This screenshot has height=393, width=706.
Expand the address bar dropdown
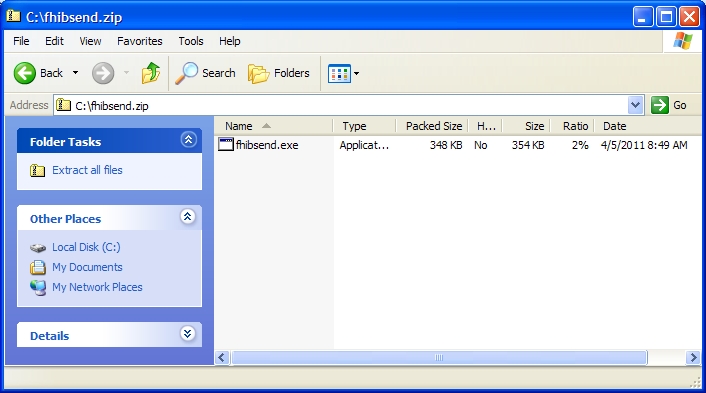coord(635,105)
